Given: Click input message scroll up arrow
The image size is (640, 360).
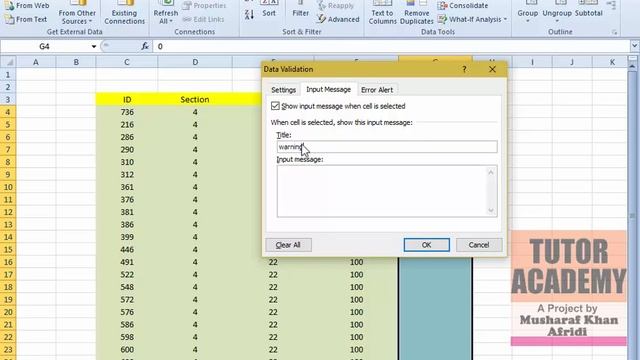Looking at the screenshot, I should tap(491, 172).
